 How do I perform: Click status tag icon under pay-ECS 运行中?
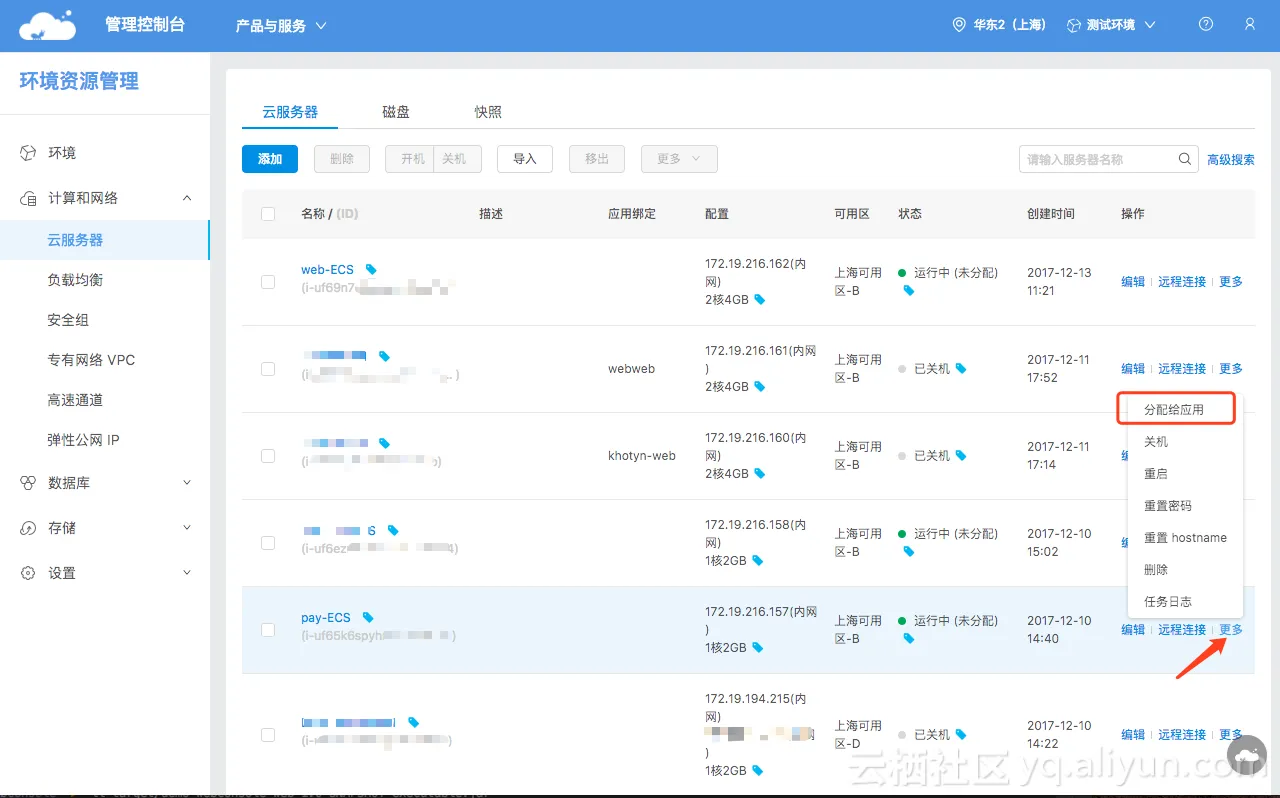click(x=909, y=639)
